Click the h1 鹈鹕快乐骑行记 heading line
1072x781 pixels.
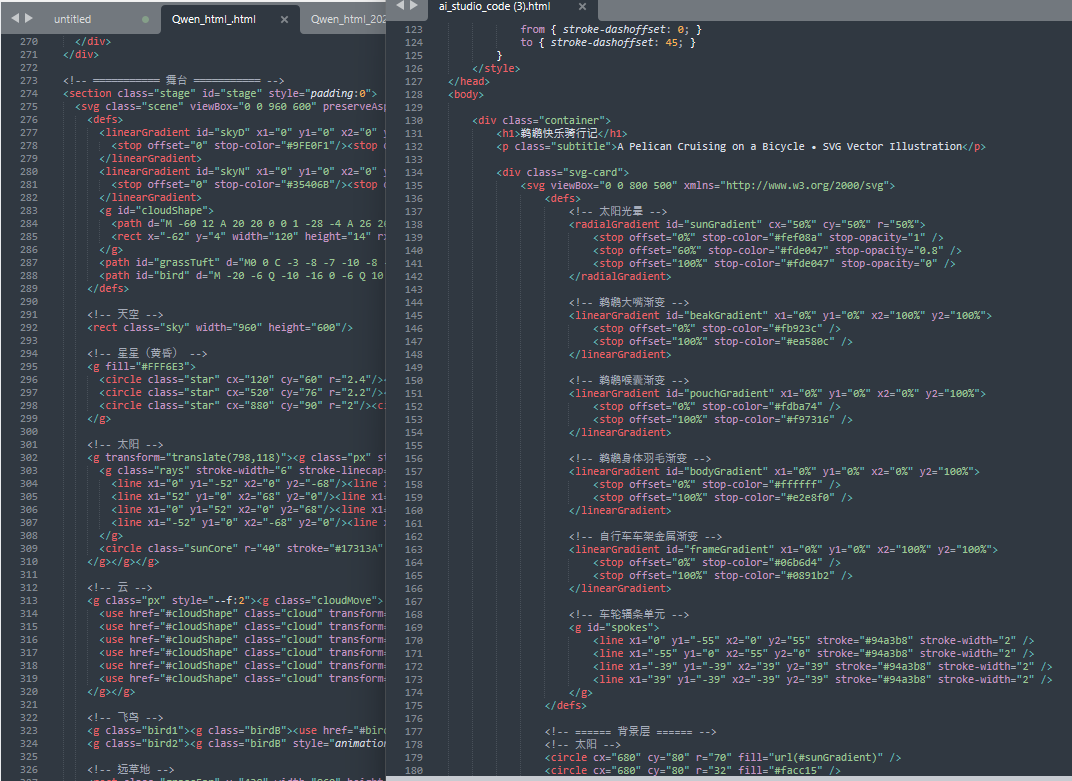561,133
